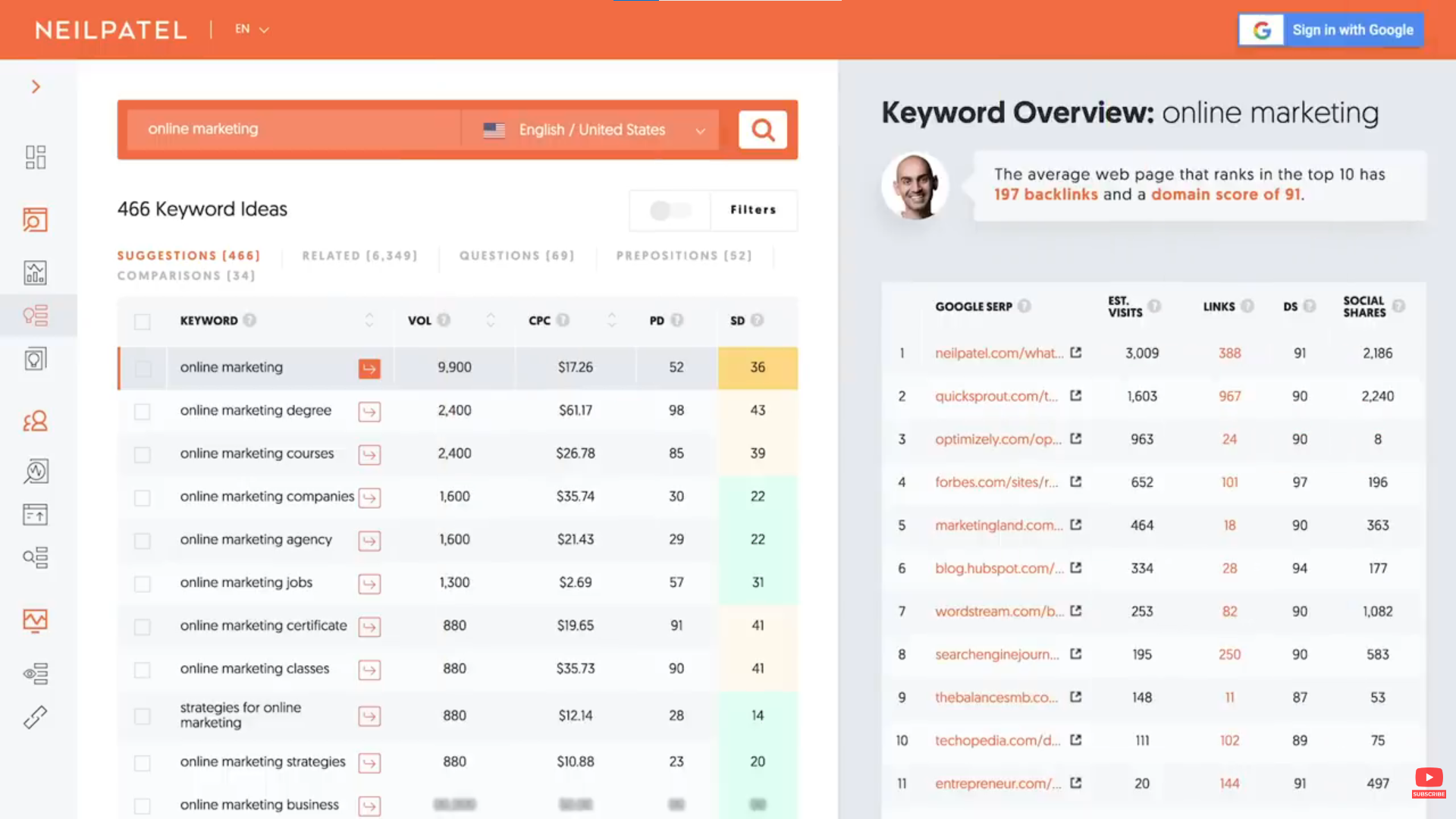Select the Site Audit magnifier icon
Viewport: 1456px width, 819px height.
click(x=35, y=219)
